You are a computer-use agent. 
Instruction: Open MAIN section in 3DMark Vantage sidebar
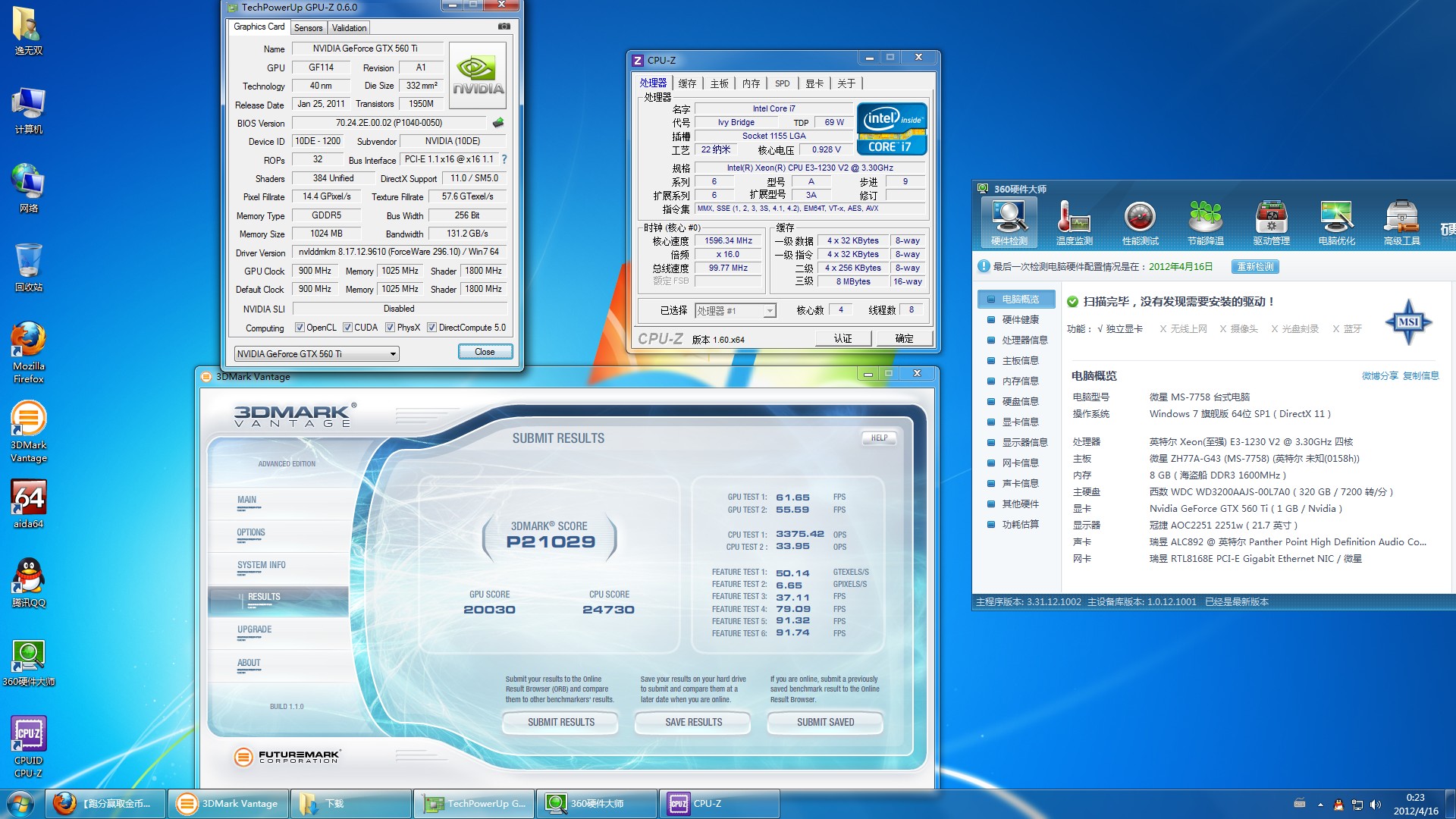(x=247, y=500)
